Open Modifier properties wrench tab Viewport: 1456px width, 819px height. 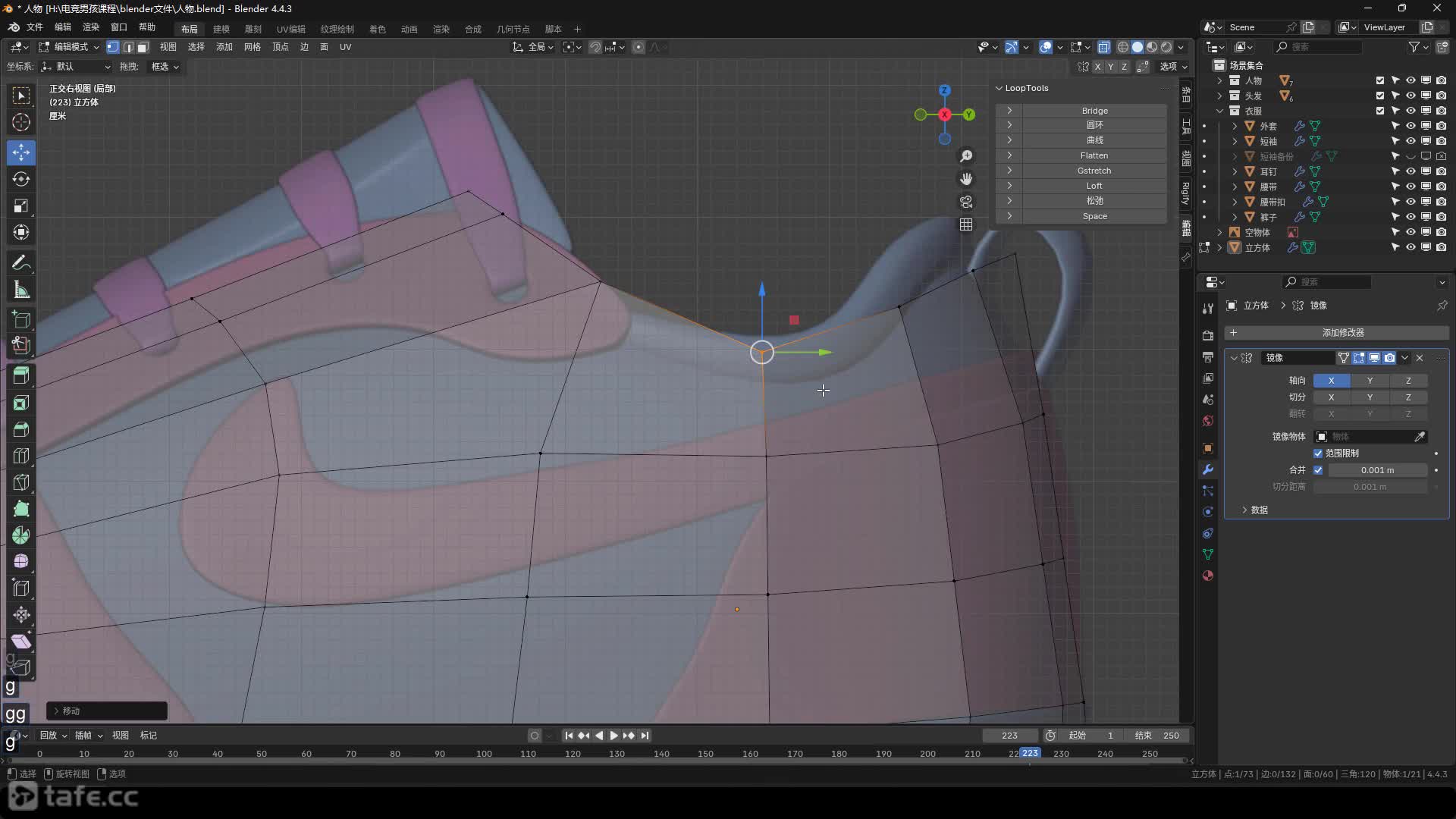coord(1208,469)
